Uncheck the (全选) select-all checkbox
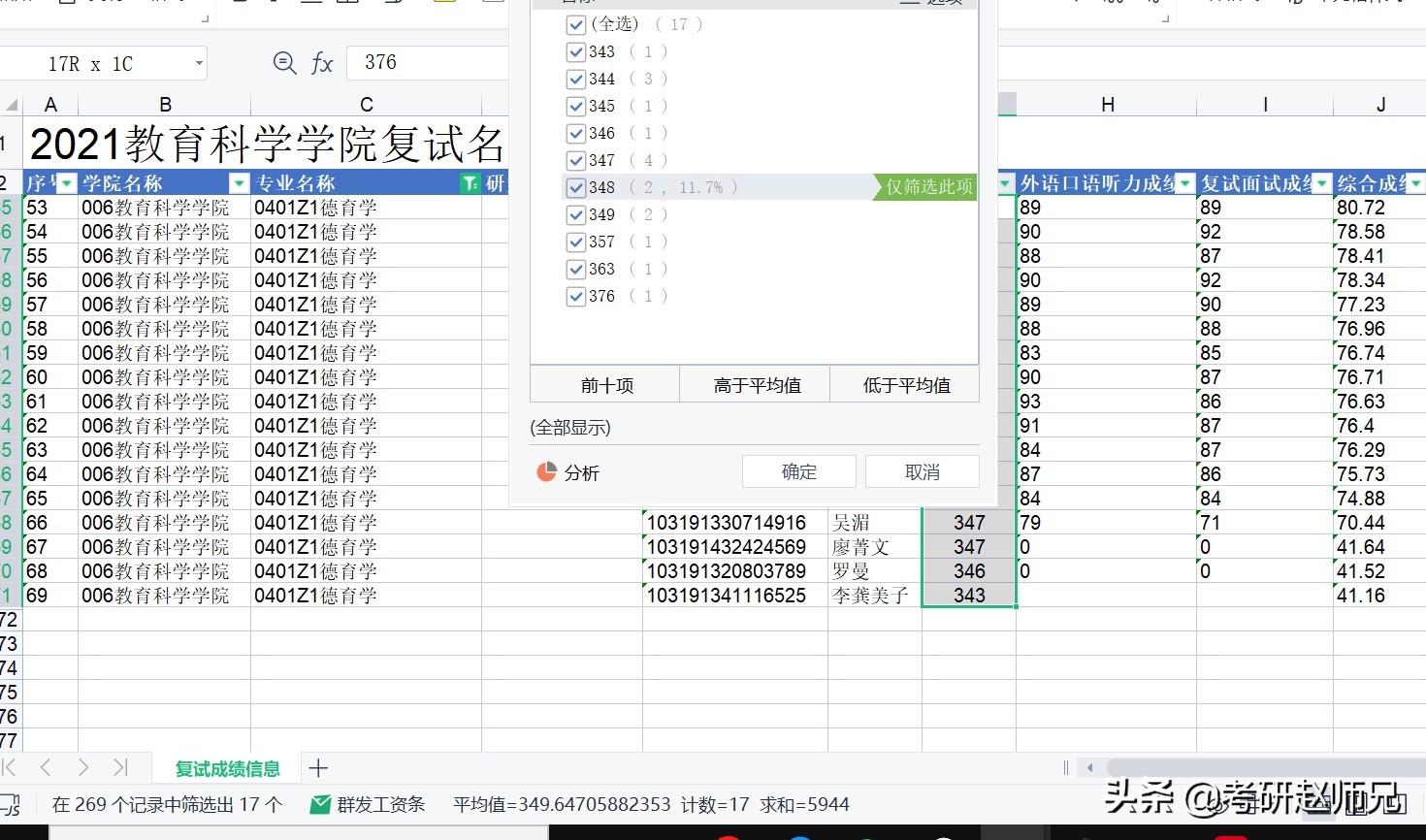The width and height of the screenshot is (1426, 840). 576,24
